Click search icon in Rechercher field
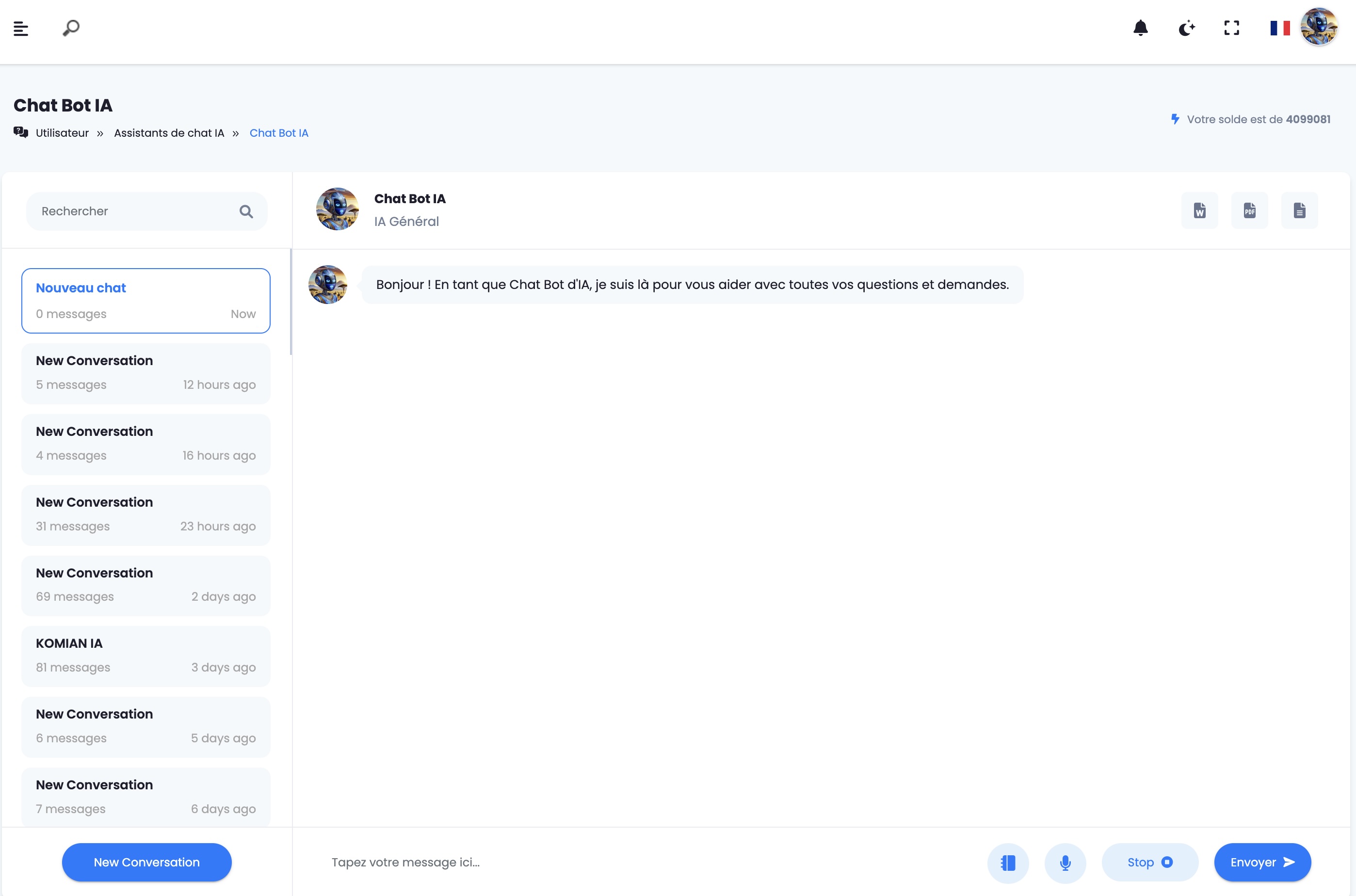 [x=246, y=211]
